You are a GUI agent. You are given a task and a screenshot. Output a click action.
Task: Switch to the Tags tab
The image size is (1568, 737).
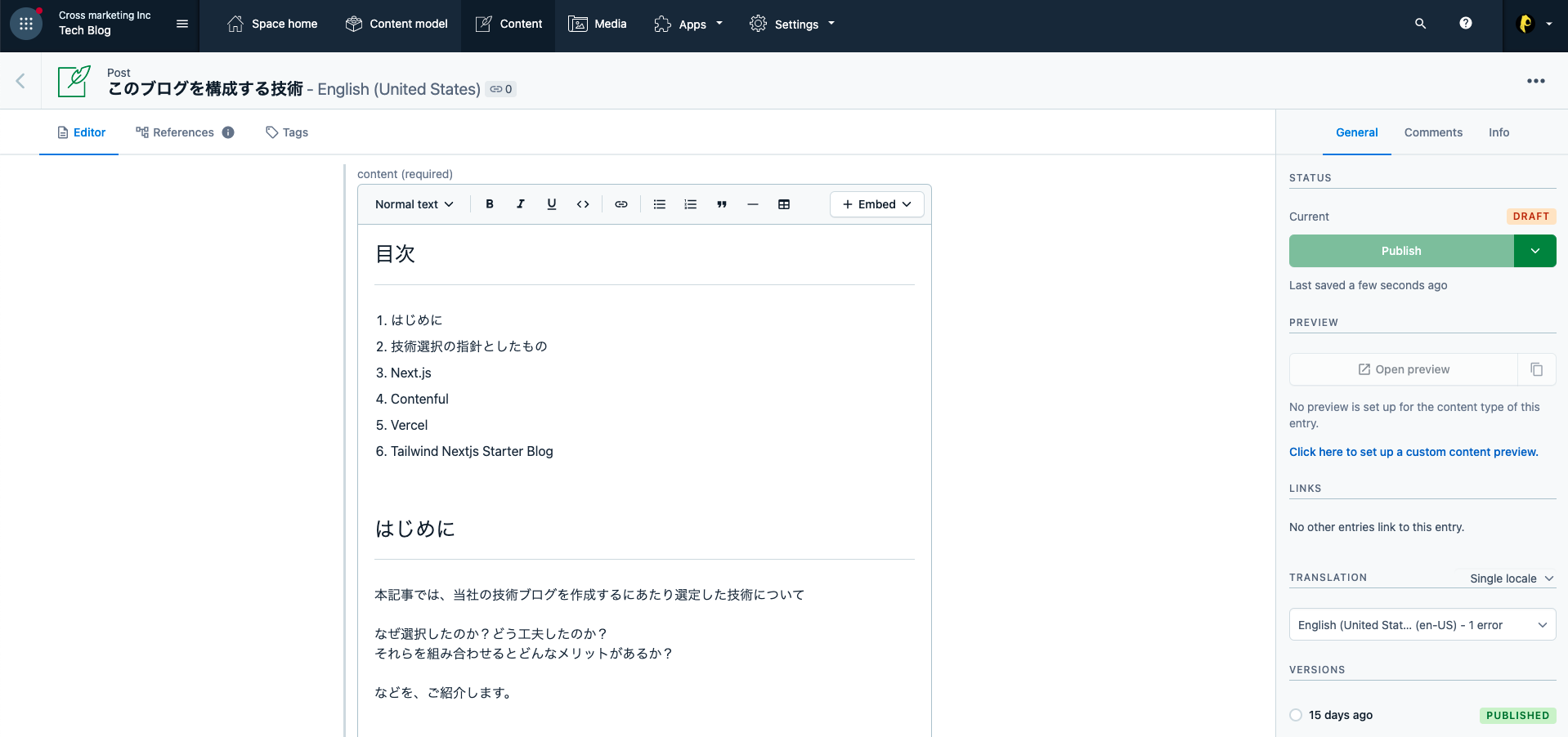(287, 132)
